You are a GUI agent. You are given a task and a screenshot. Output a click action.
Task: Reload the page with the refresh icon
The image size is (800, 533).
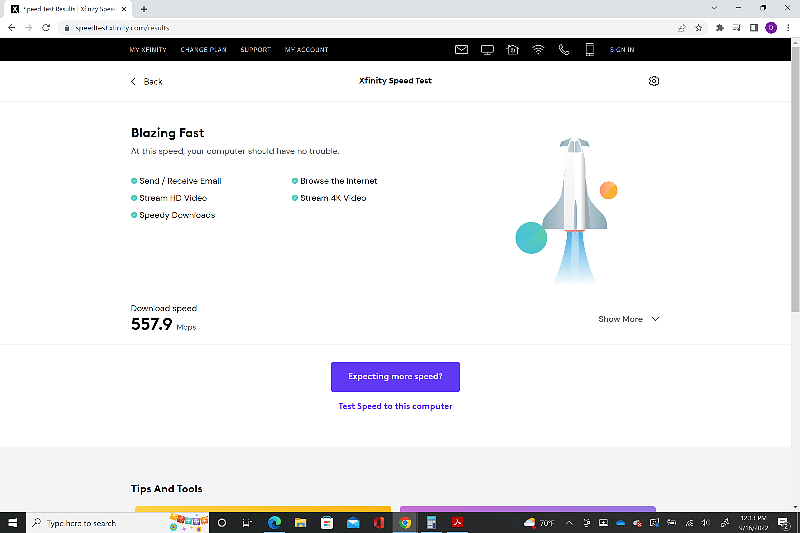click(46, 28)
